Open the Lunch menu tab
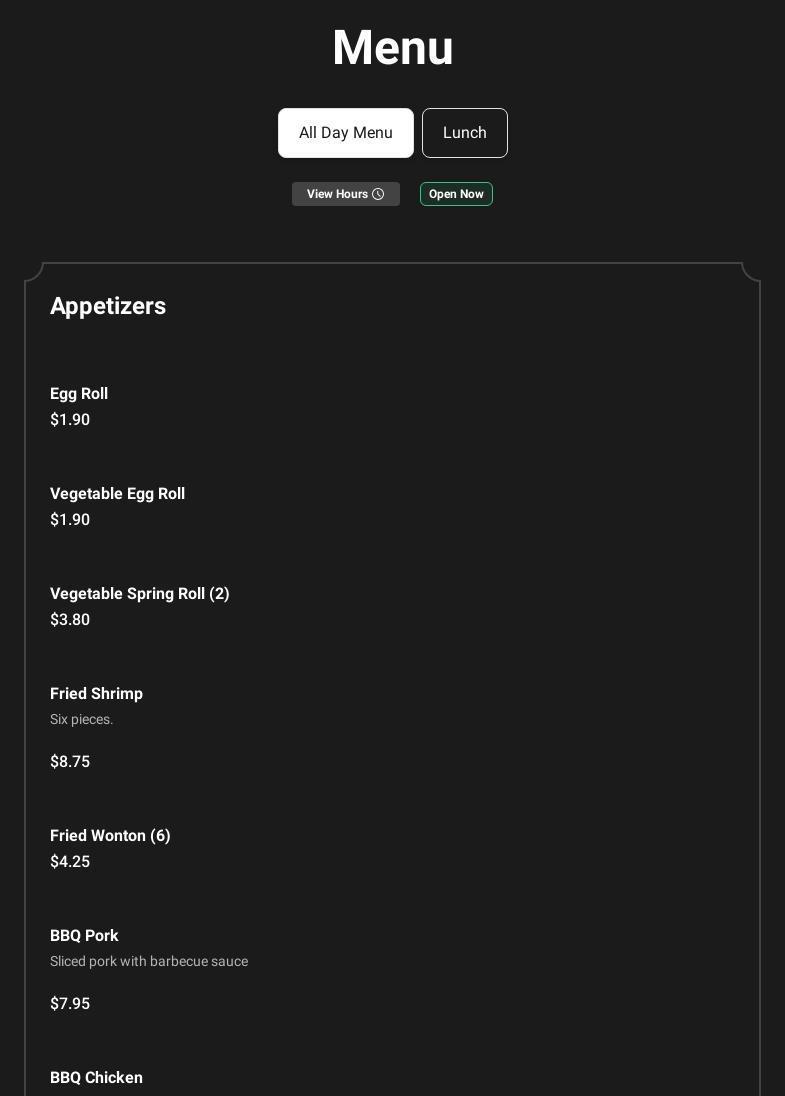Viewport: 785px width, 1096px height. (465, 133)
